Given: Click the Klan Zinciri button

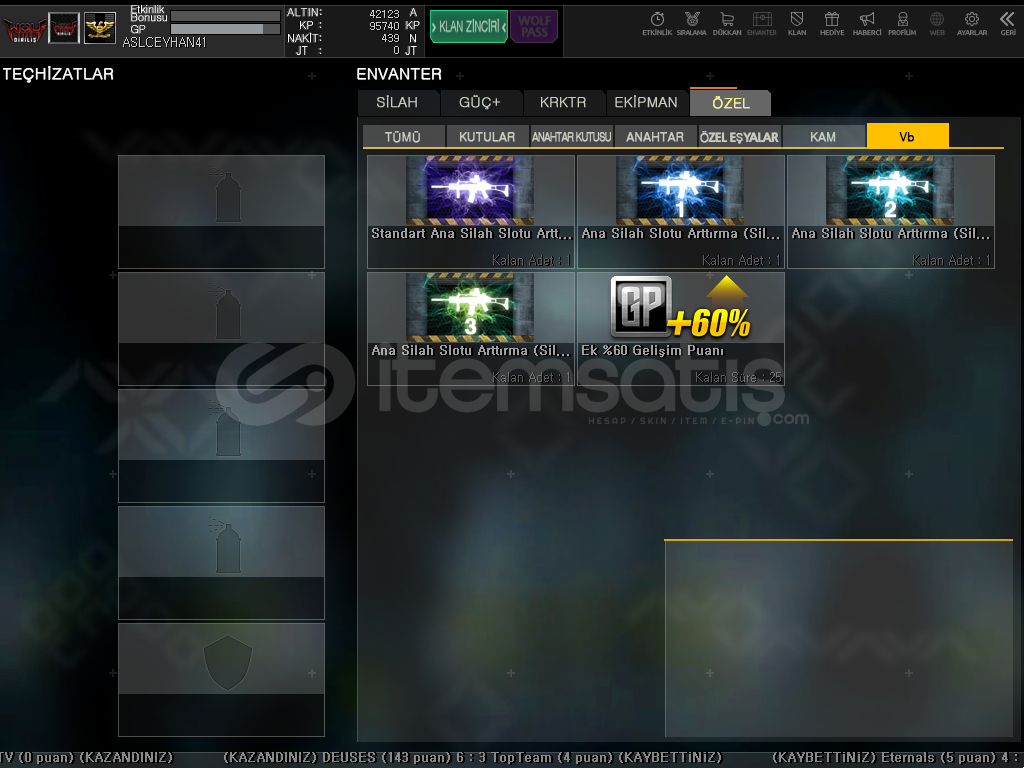Looking at the screenshot, I should (469, 27).
